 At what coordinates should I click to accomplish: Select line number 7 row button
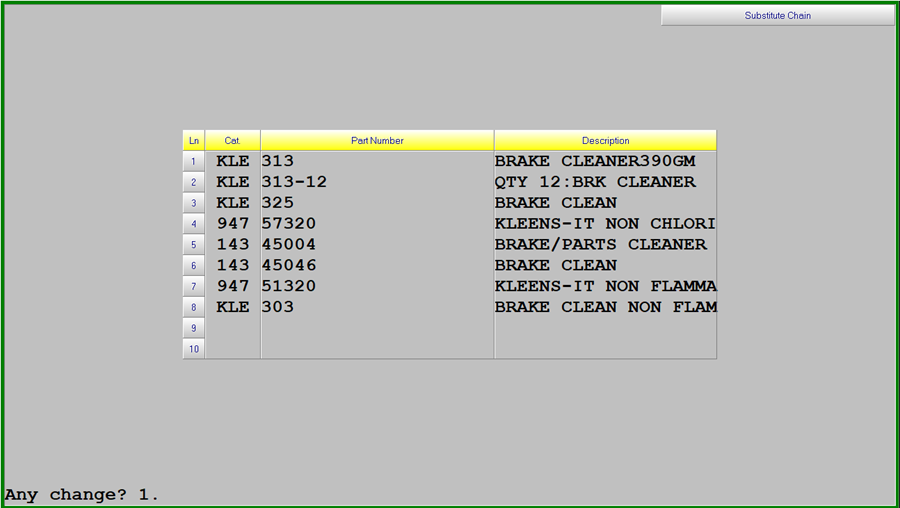click(193, 286)
